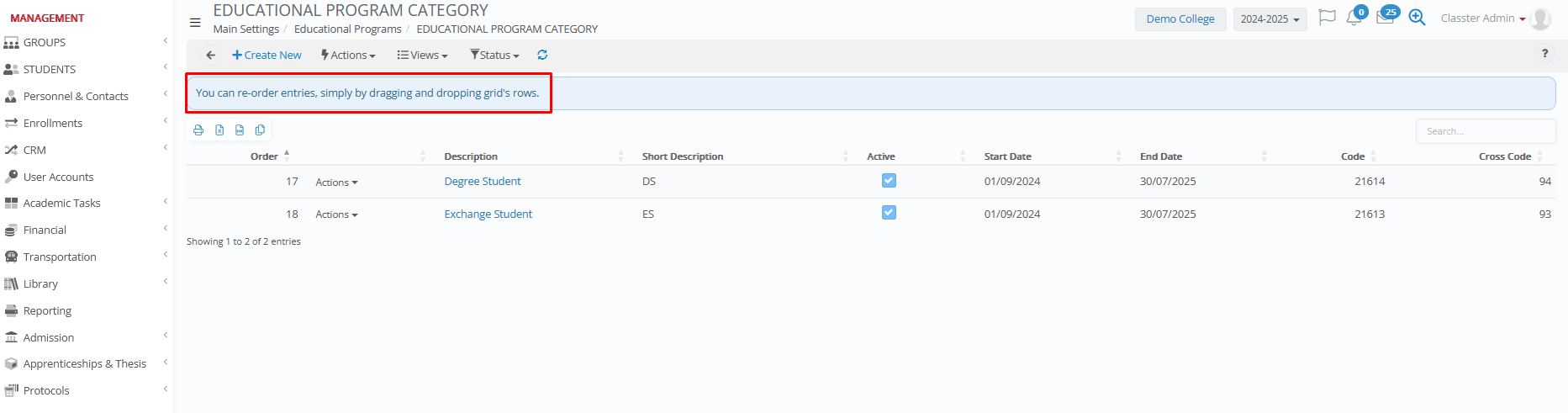The height and width of the screenshot is (413, 1568).
Task: Open the Exchange Student link
Action: 488,214
